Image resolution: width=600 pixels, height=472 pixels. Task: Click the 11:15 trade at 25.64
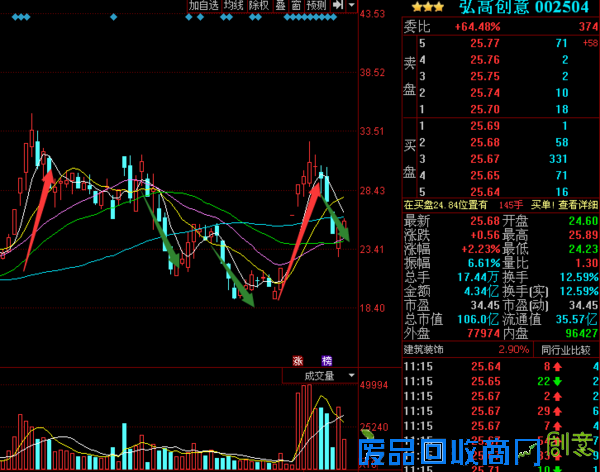485,366
